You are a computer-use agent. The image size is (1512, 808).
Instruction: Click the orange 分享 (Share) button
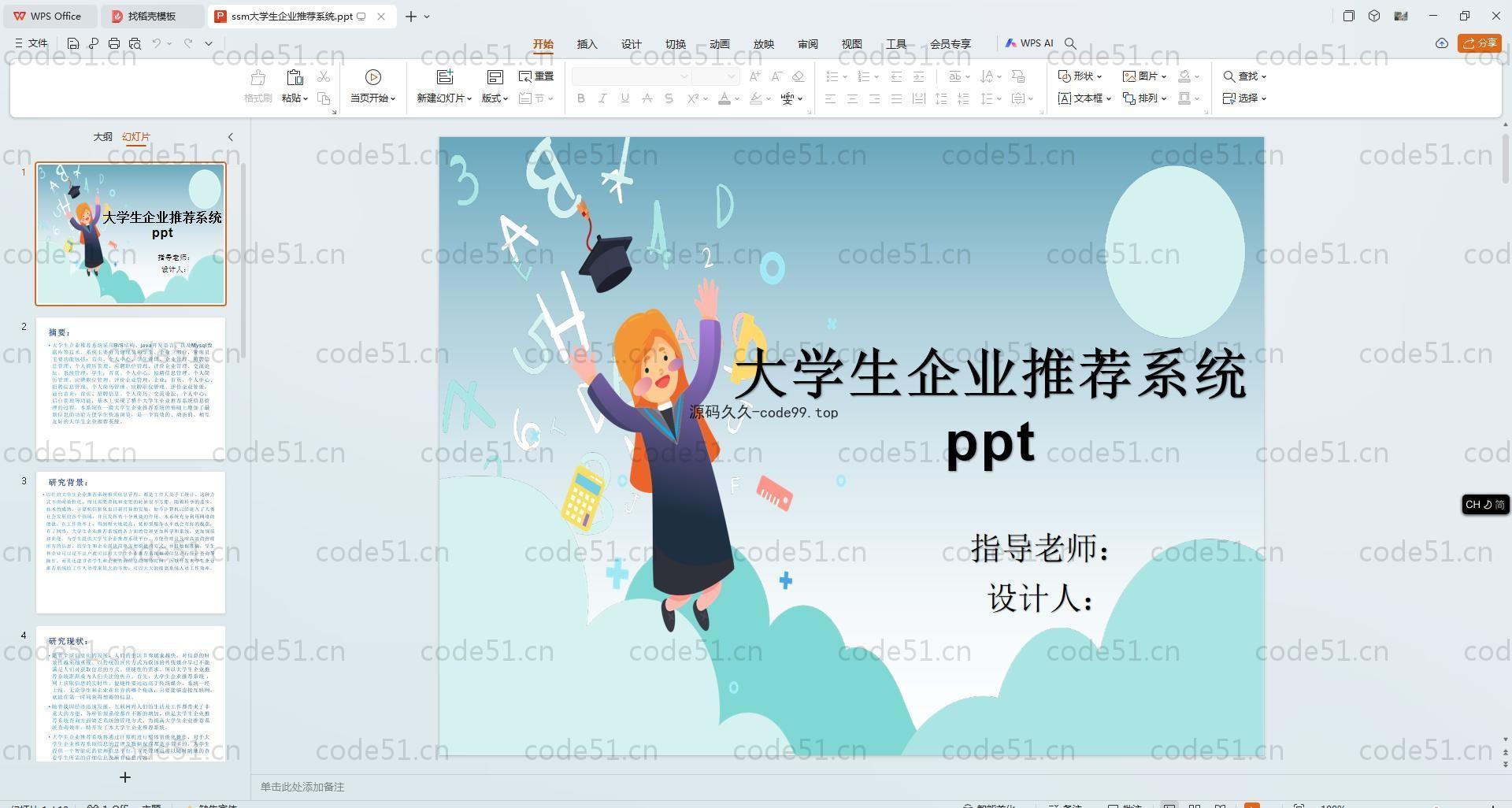click(1479, 43)
